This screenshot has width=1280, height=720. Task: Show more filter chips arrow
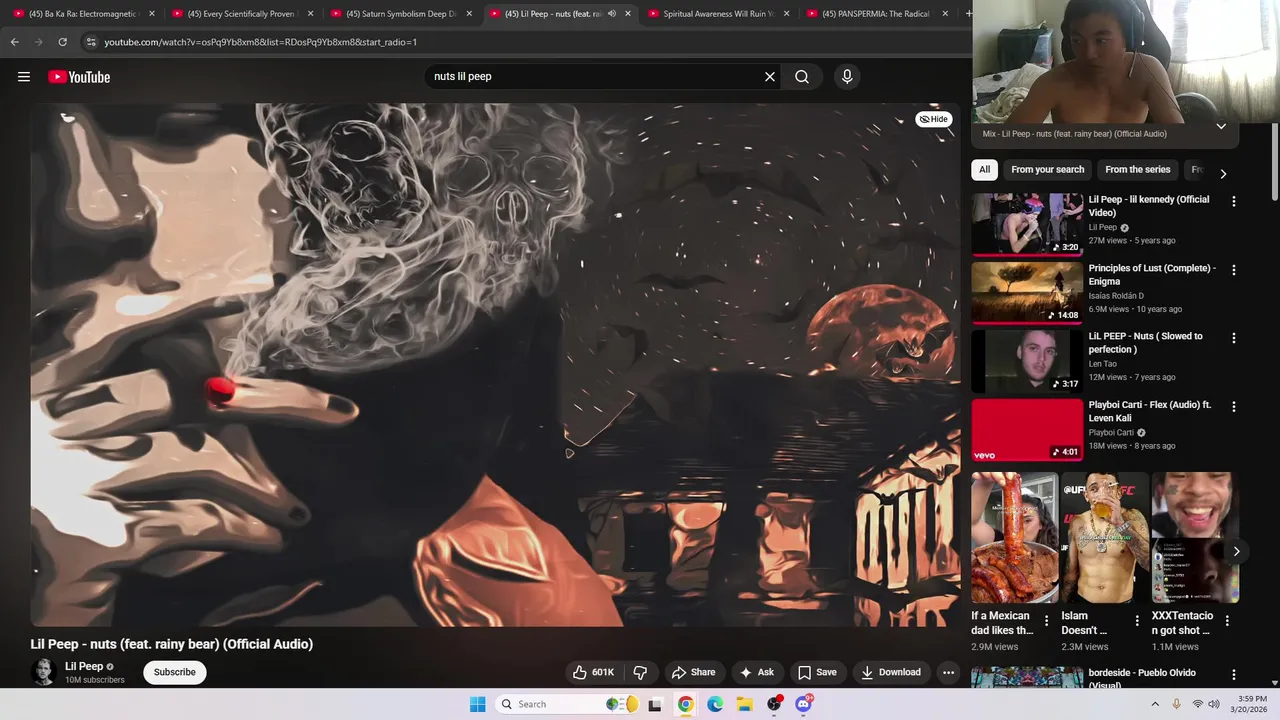[1222, 174]
